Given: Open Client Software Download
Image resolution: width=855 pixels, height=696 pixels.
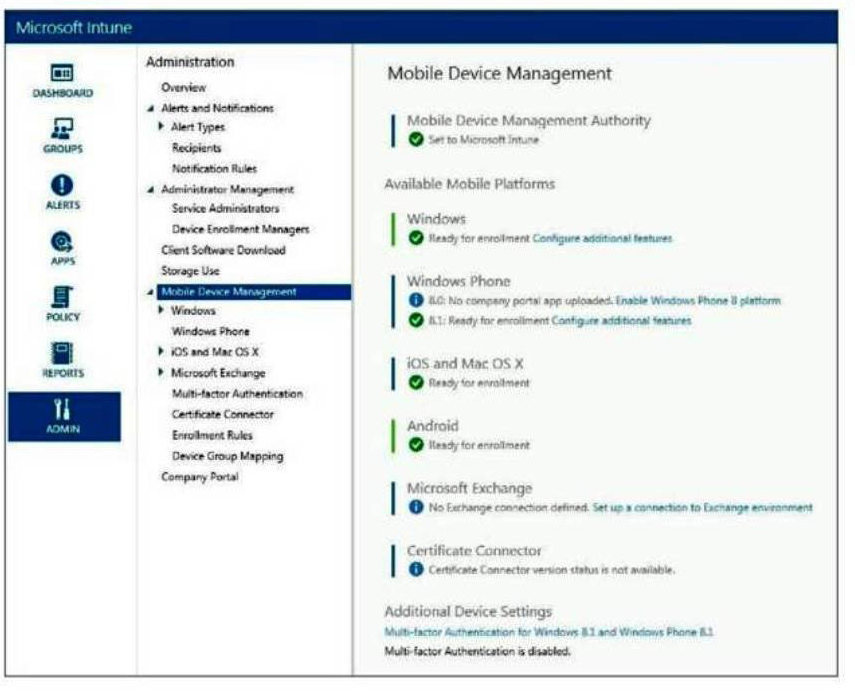Looking at the screenshot, I should tap(223, 250).
